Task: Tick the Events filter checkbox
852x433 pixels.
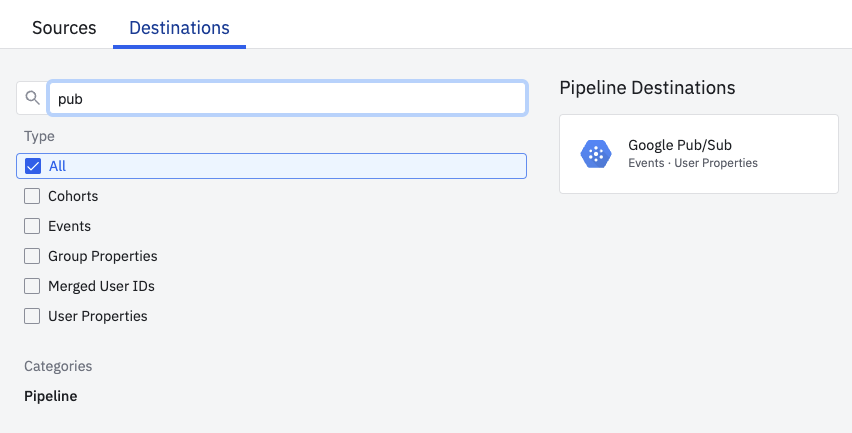Action: point(32,226)
